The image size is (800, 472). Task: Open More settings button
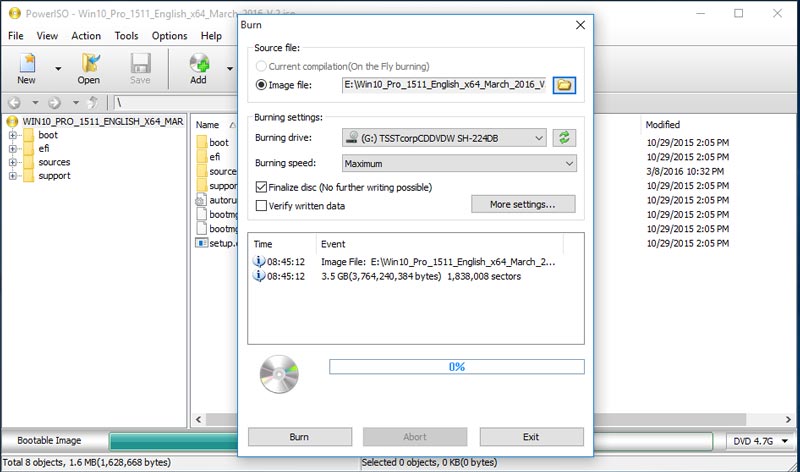pyautogui.click(x=523, y=204)
